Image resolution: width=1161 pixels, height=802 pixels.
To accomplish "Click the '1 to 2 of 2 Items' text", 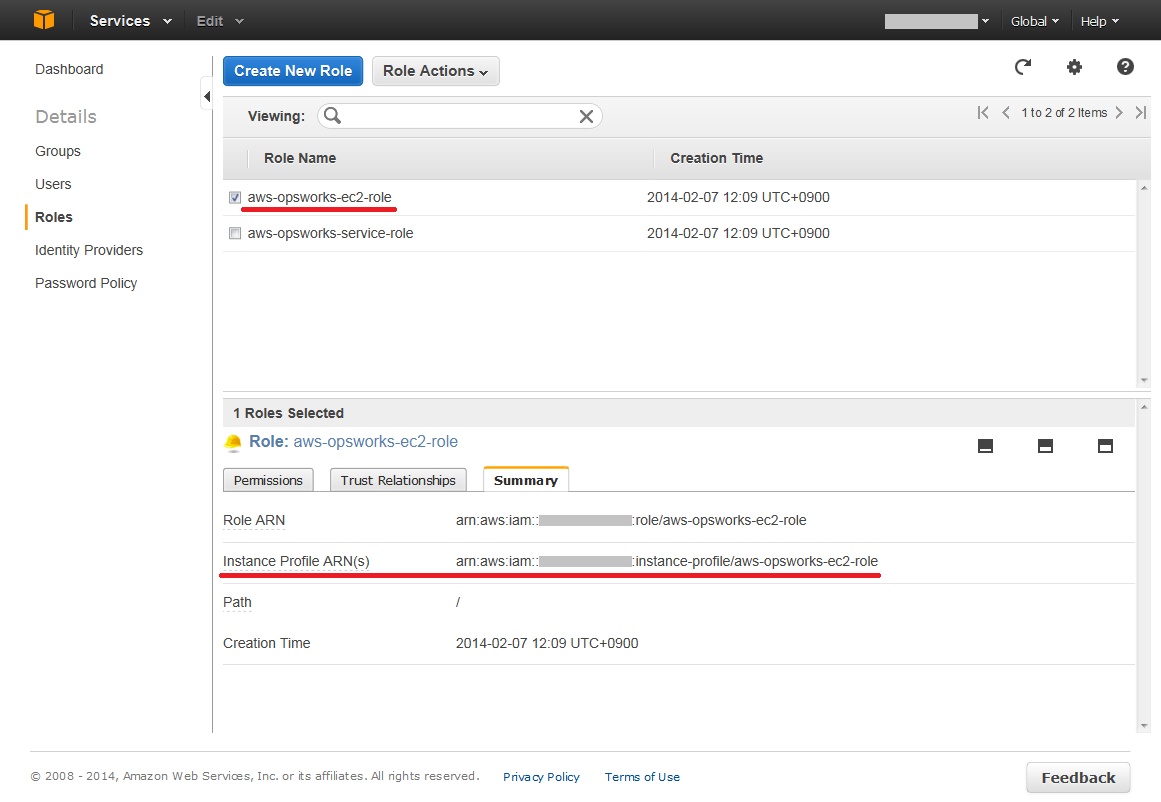I will pos(1064,113).
